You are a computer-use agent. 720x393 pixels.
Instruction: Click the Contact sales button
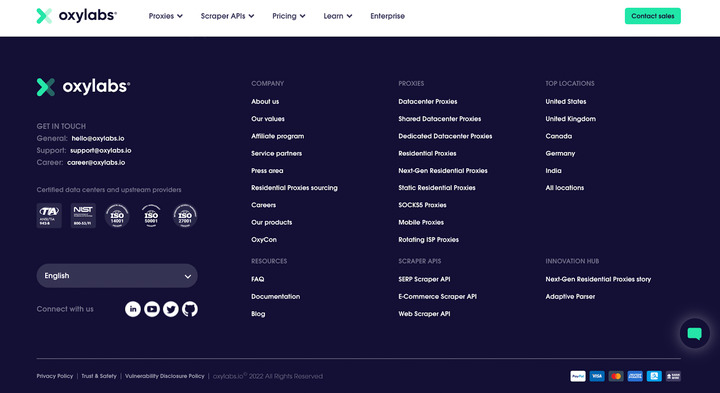tap(652, 16)
